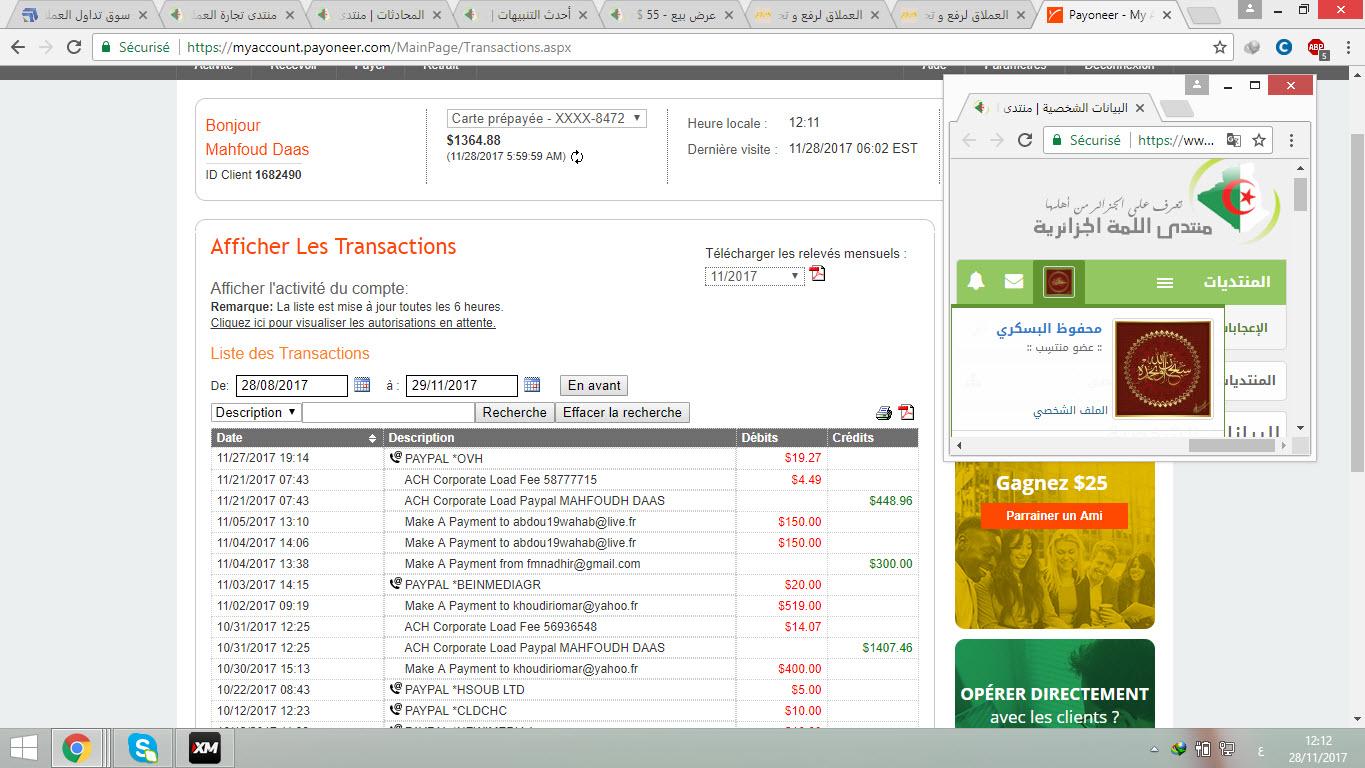Viewport: 1365px width, 768px height.
Task: Click the pending authorizations link
Action: point(353,323)
